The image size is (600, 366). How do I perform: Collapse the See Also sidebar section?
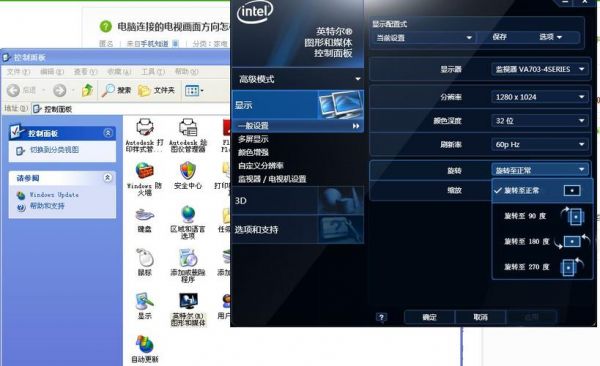pos(108,178)
